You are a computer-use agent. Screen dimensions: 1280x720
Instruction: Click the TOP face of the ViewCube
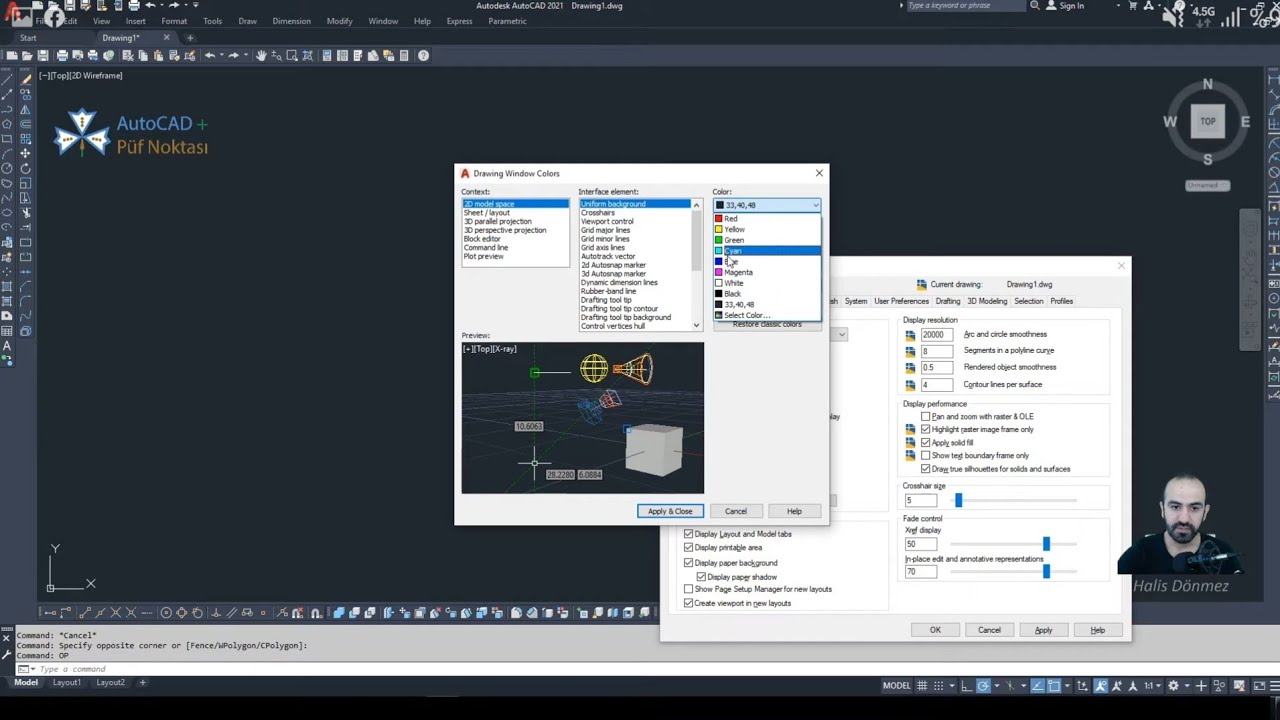tap(1208, 121)
